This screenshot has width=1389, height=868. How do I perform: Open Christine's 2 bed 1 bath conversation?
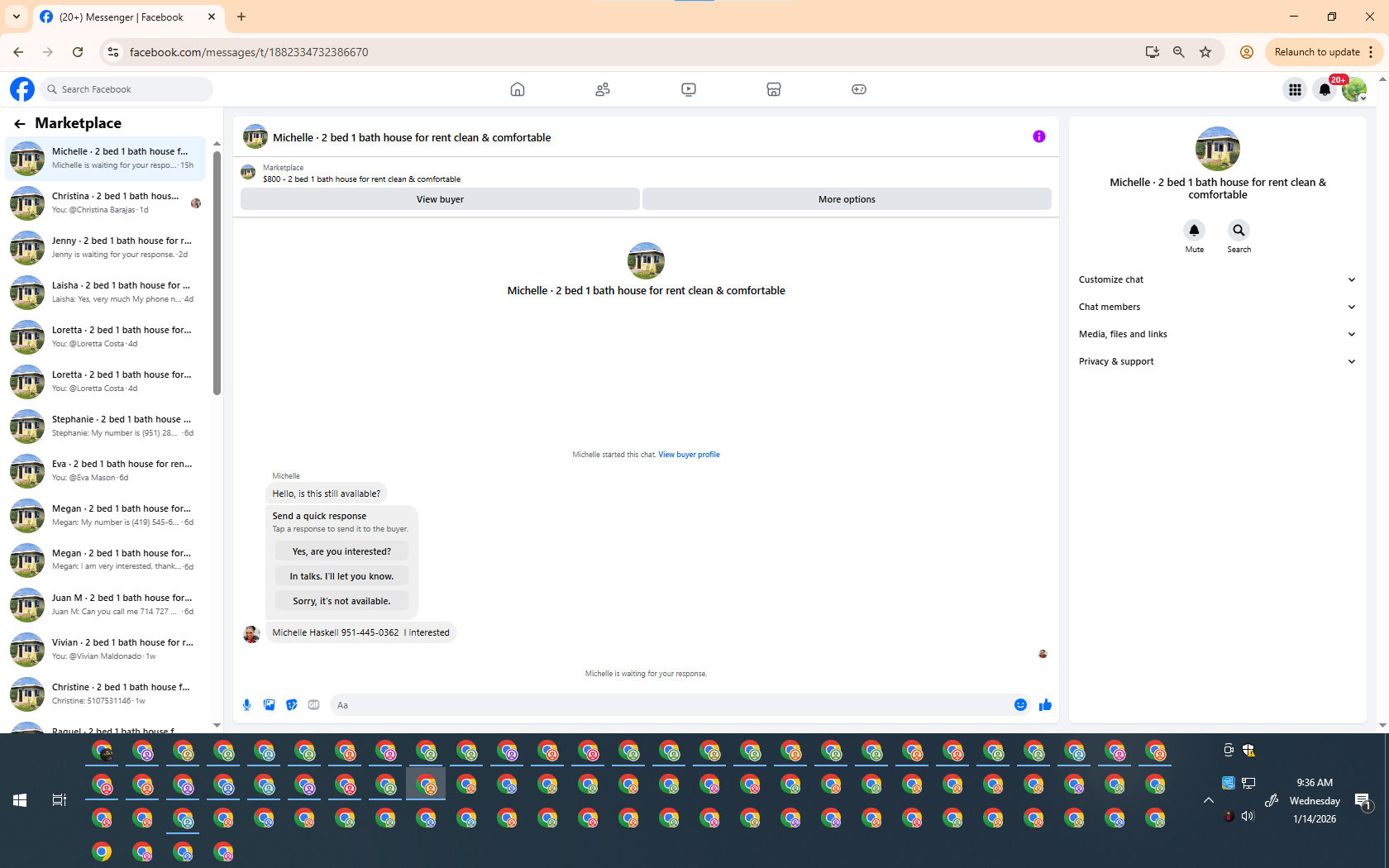[106, 694]
